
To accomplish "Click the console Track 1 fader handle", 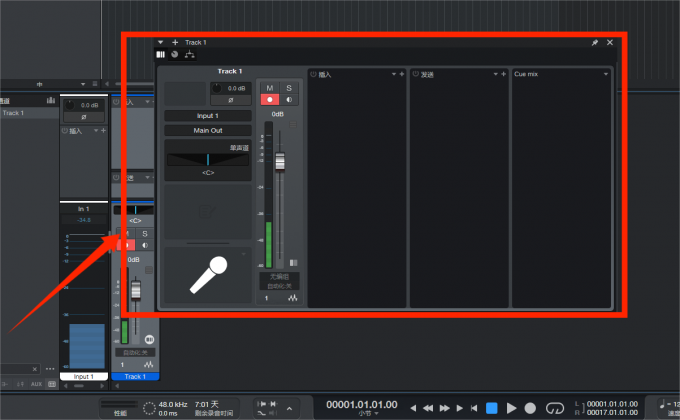I will pyautogui.click(x=136, y=290).
